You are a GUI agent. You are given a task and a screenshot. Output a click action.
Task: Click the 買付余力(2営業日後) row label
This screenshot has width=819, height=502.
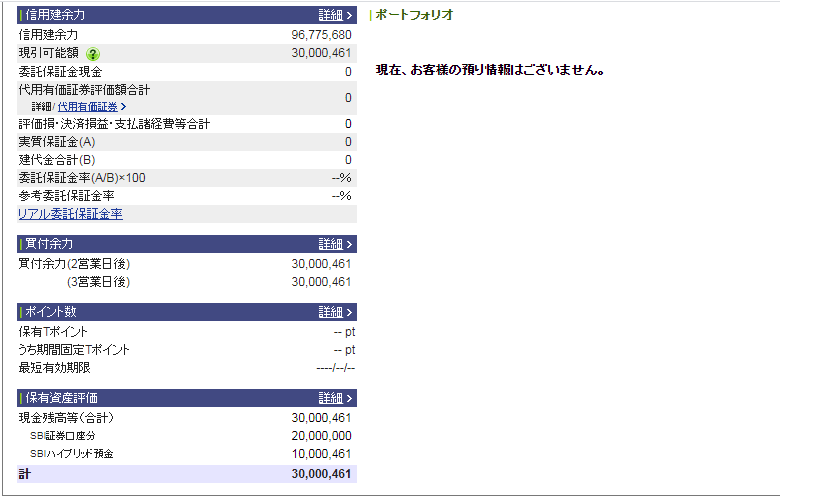75,264
